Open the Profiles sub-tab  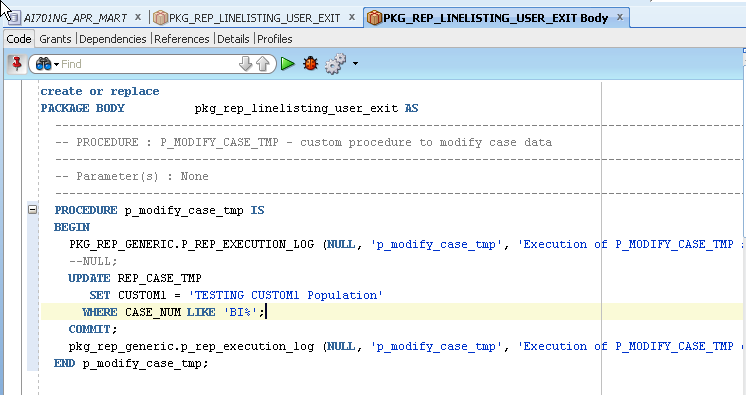[x=275, y=39]
